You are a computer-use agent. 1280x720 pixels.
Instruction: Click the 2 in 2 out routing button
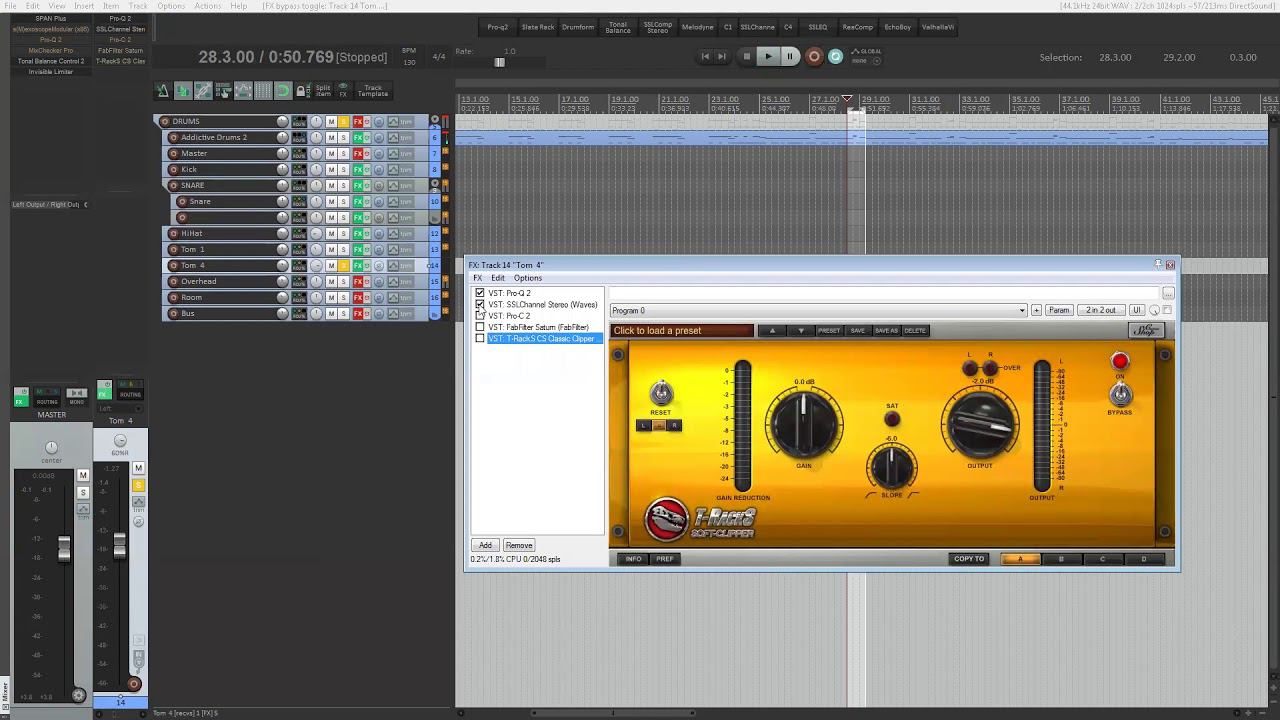(x=1101, y=310)
